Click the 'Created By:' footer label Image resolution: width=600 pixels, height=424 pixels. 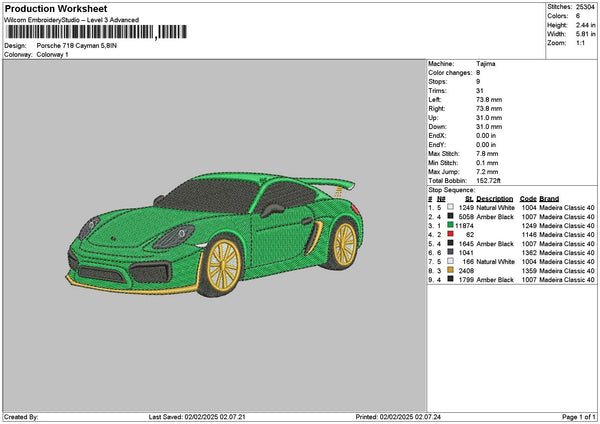(21, 417)
